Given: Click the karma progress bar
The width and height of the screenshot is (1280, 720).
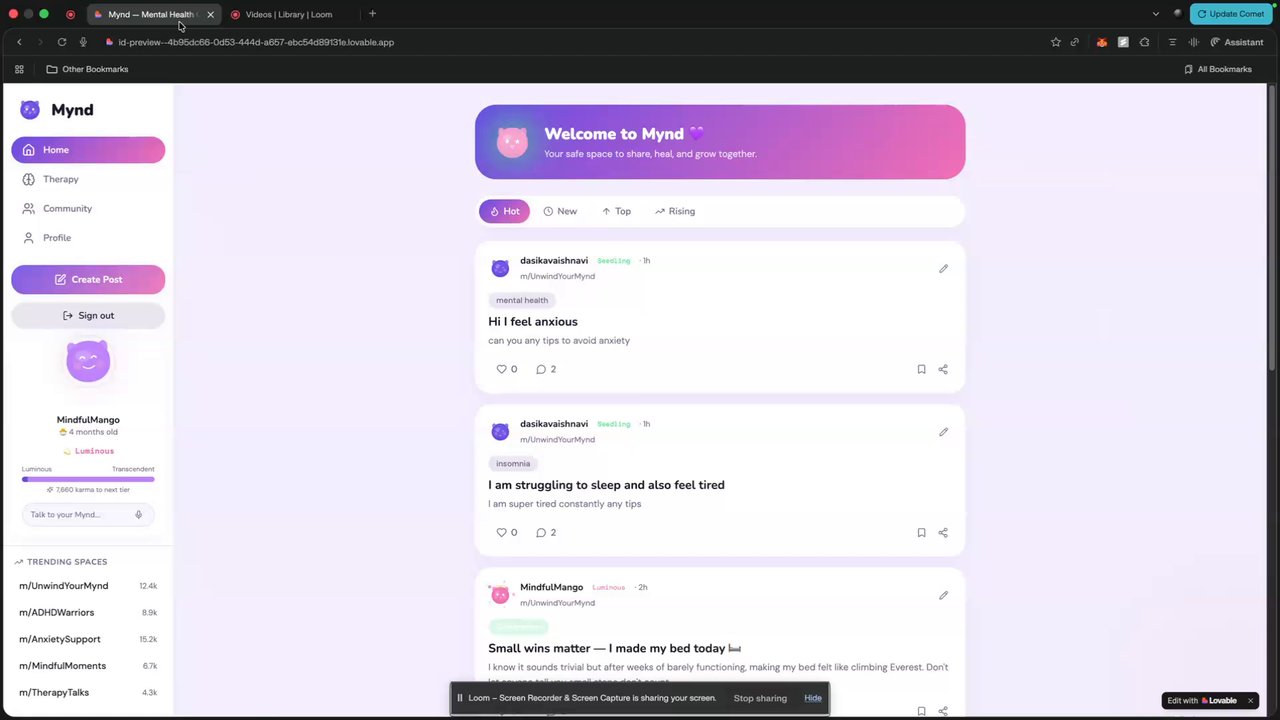Looking at the screenshot, I should point(88,479).
